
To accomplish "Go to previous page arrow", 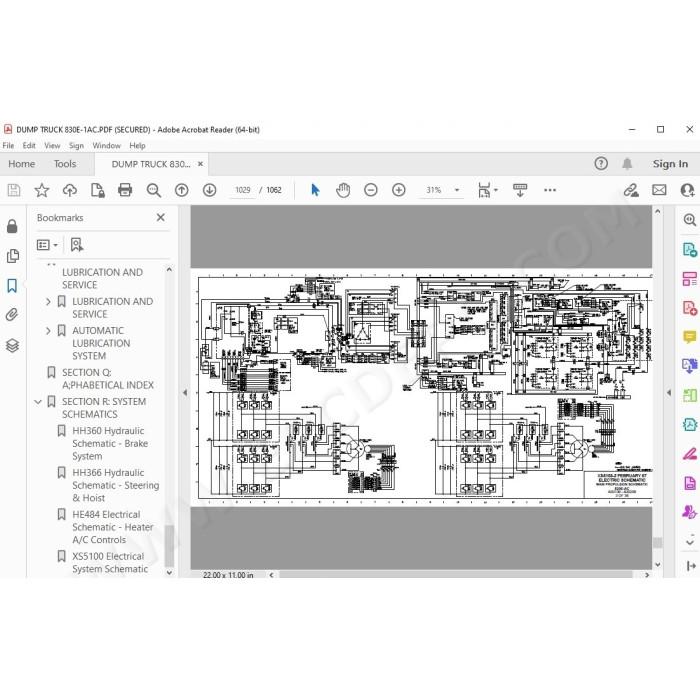I will point(181,190).
